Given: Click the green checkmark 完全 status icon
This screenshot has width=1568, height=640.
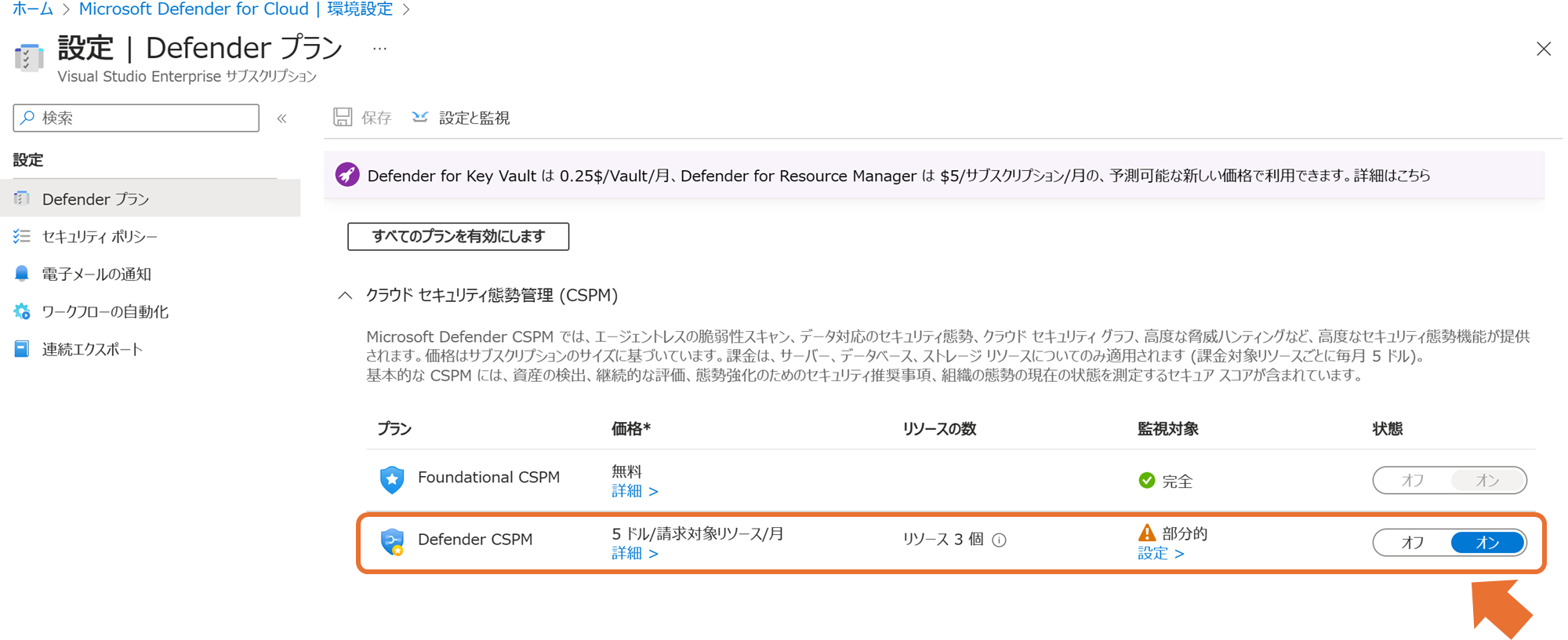Looking at the screenshot, I should 1146,480.
